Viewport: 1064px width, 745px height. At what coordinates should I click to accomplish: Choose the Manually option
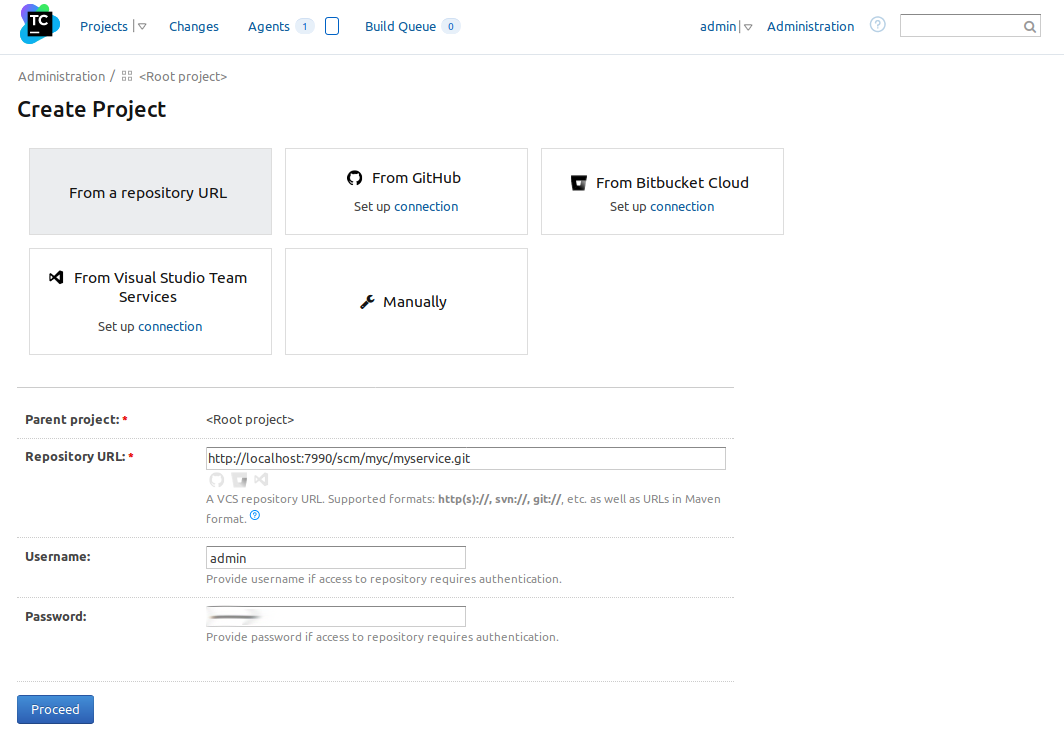pyautogui.click(x=406, y=301)
